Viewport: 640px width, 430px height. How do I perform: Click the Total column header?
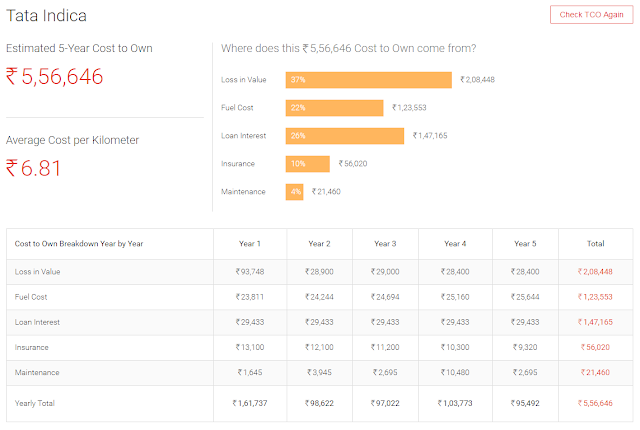[x=596, y=244]
